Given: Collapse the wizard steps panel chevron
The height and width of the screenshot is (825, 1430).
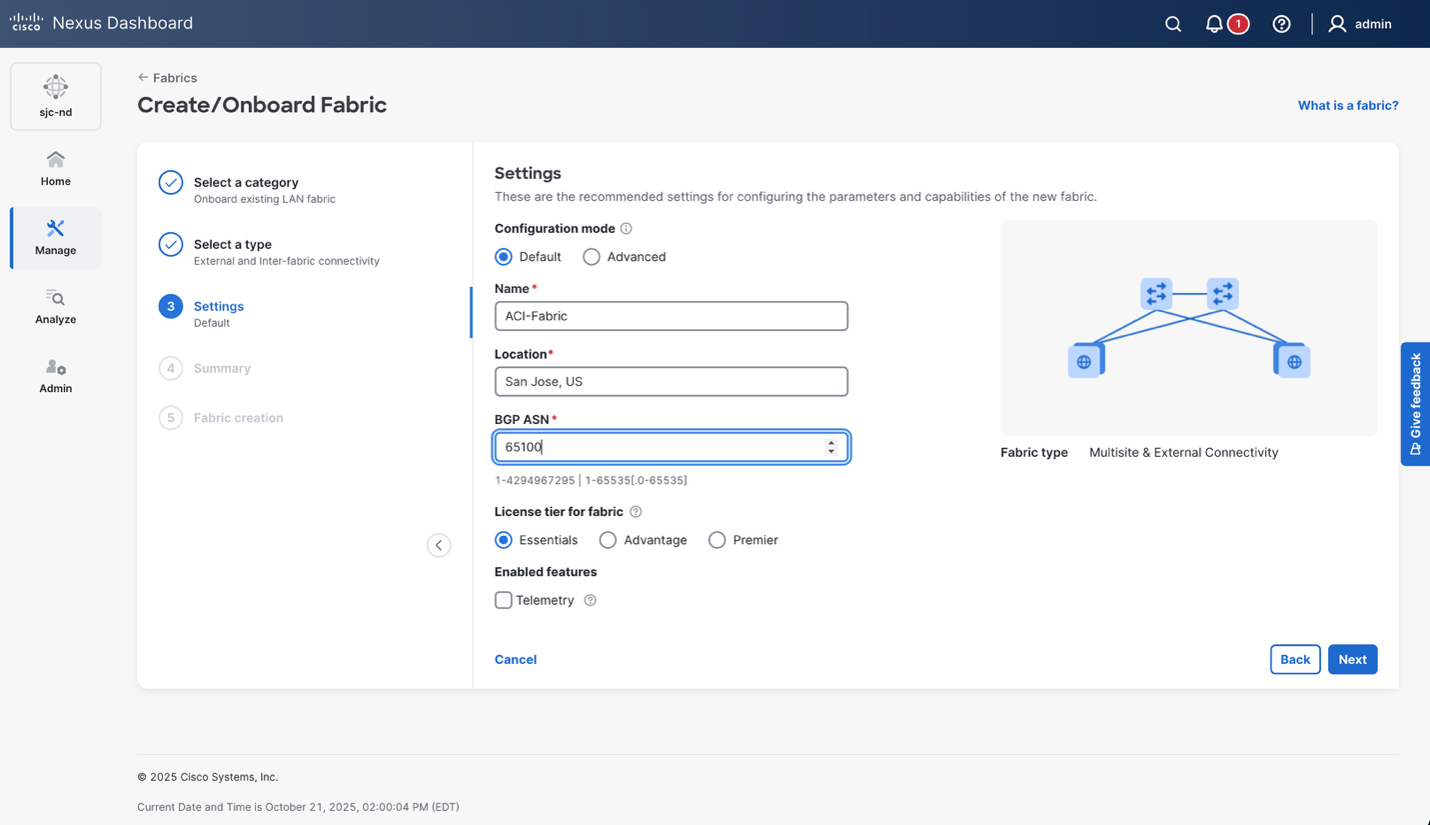Looking at the screenshot, I should click(x=439, y=545).
